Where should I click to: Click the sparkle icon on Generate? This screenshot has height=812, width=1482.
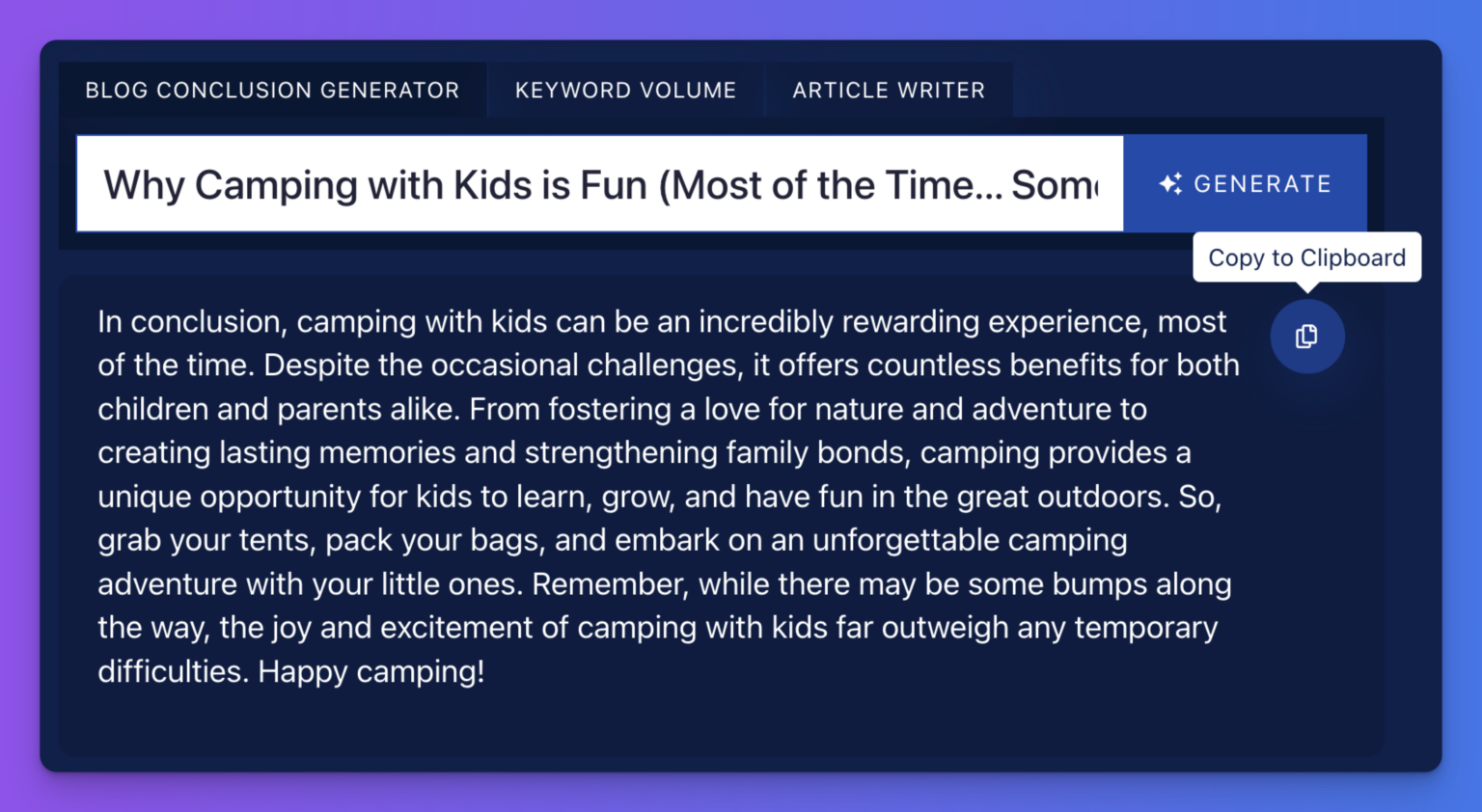1170,183
